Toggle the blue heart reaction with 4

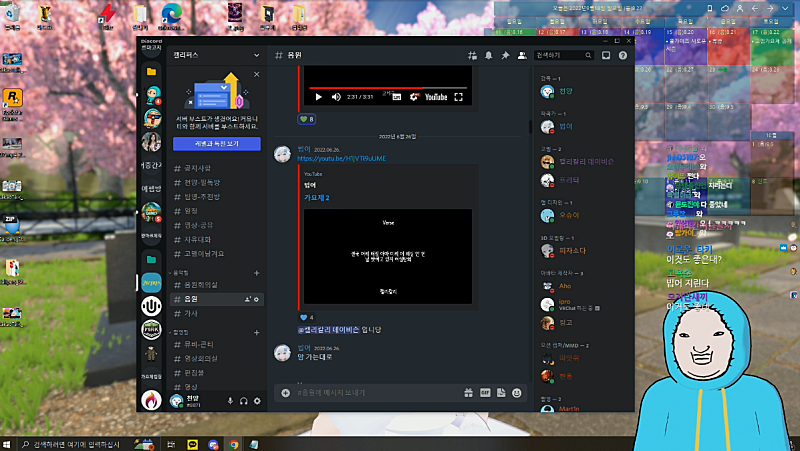tap(306, 317)
